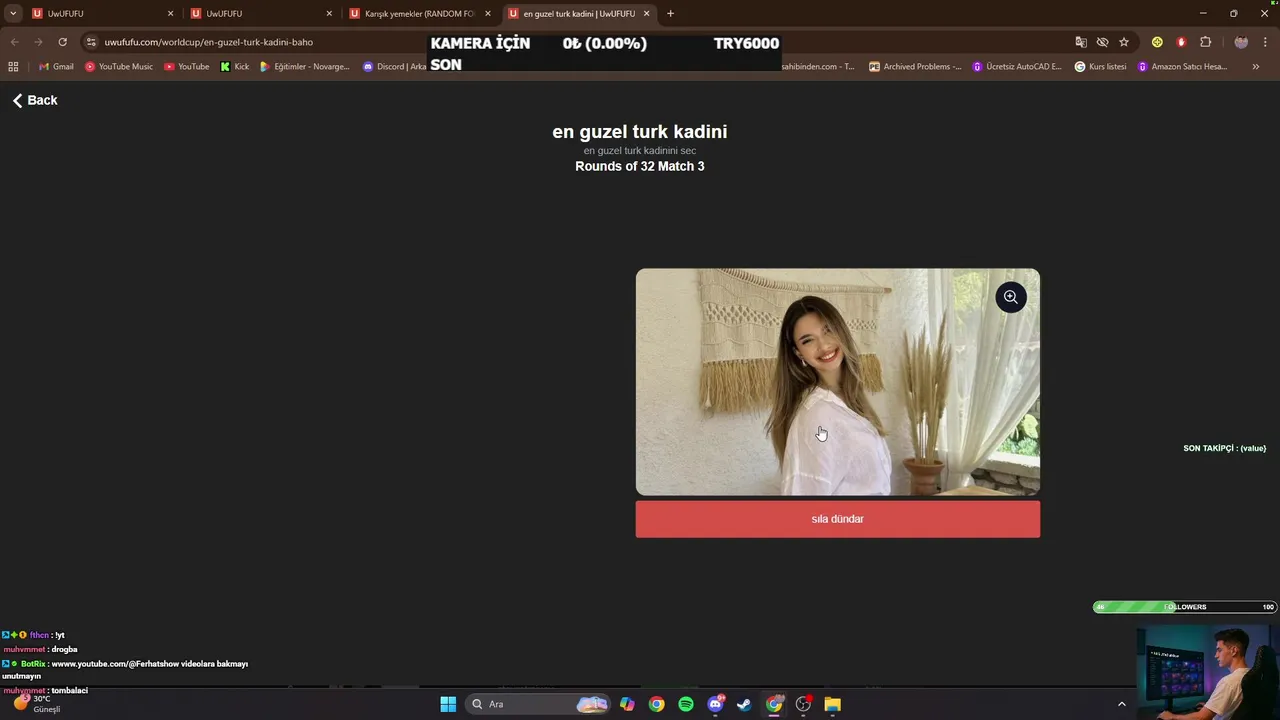This screenshot has height=720, width=1280.
Task: Navigate back in browser history
Action: (x=15, y=42)
